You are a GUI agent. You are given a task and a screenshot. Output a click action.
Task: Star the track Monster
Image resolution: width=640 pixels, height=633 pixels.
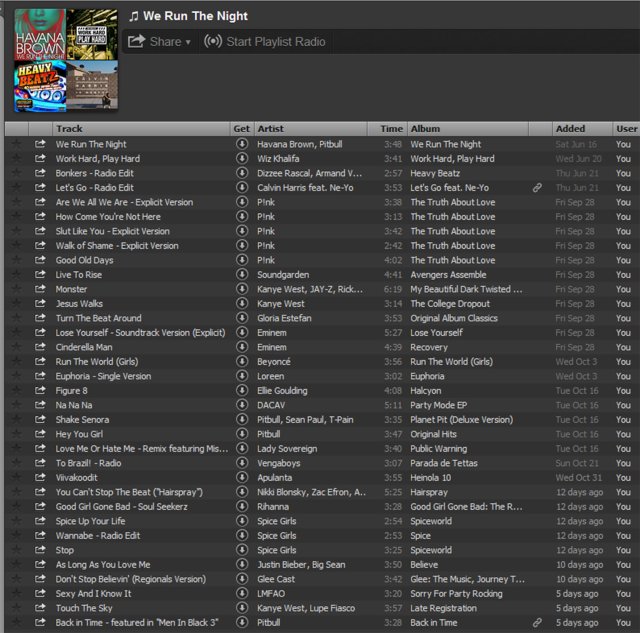tap(16, 289)
